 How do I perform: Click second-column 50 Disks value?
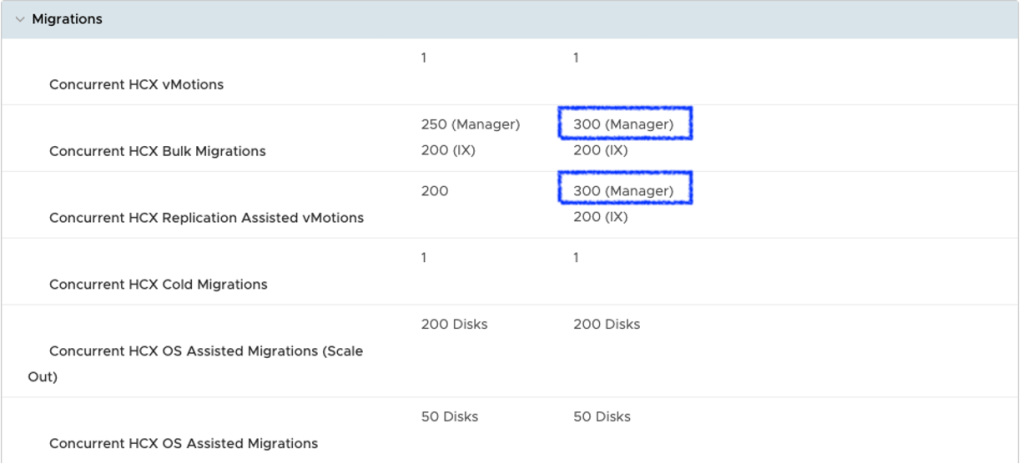(602, 416)
